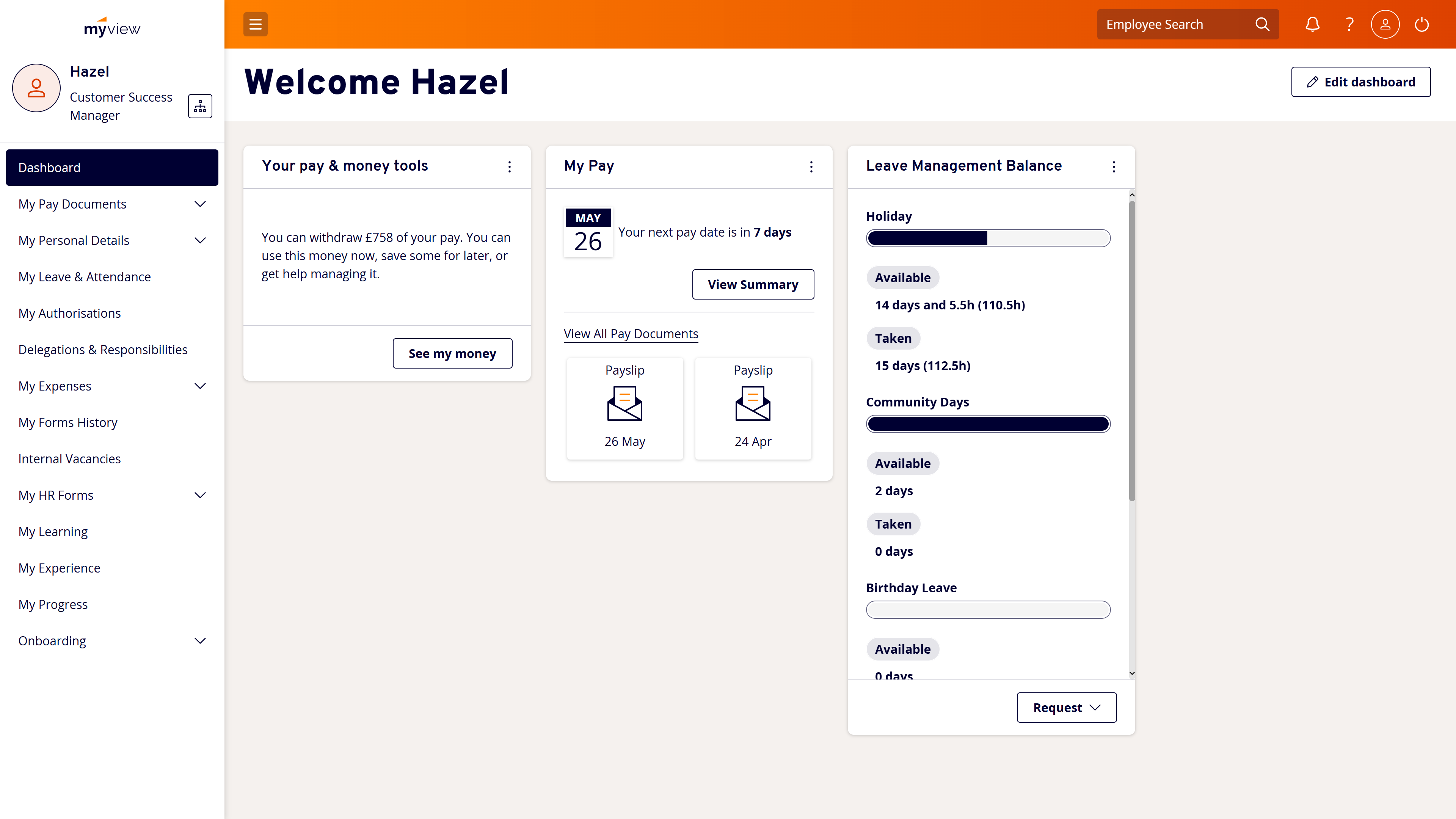
Task: Click the Birthday Leave Available label
Action: (x=903, y=650)
